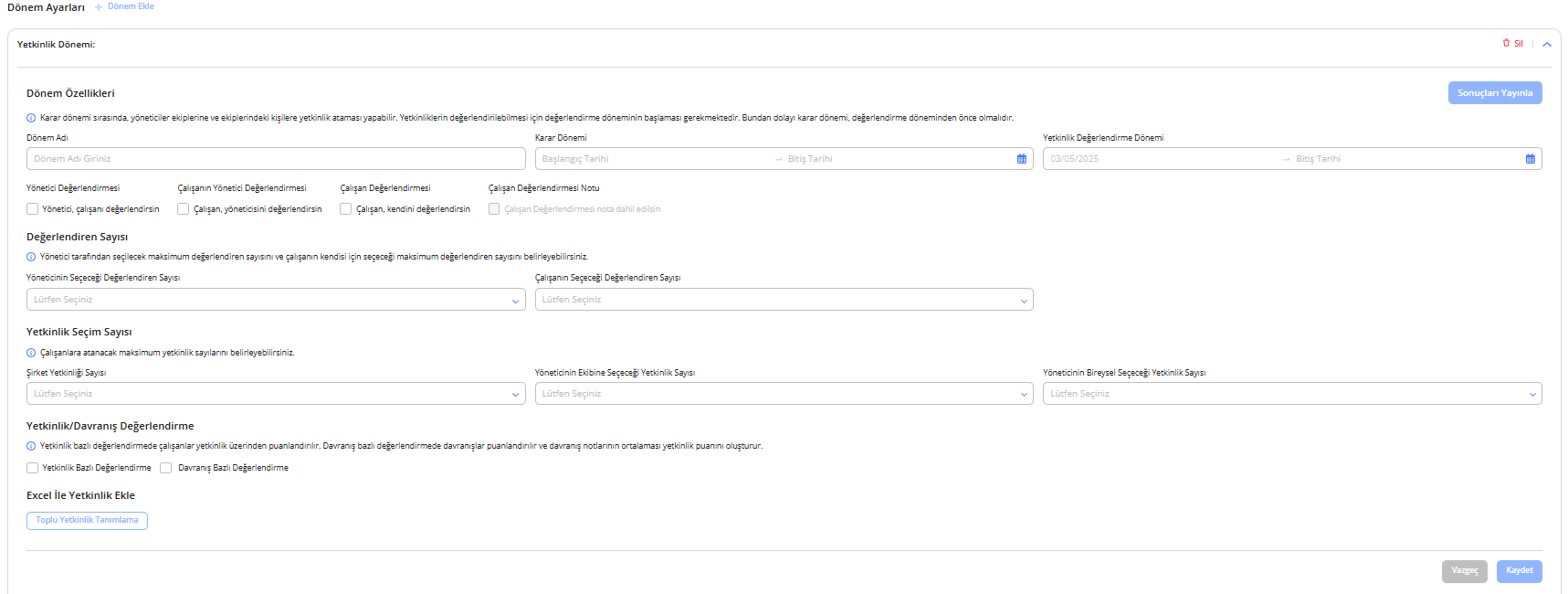Image resolution: width=1568 pixels, height=594 pixels.
Task: Click the info icon under Değerlendiren Sayısı
Action: pos(31,257)
